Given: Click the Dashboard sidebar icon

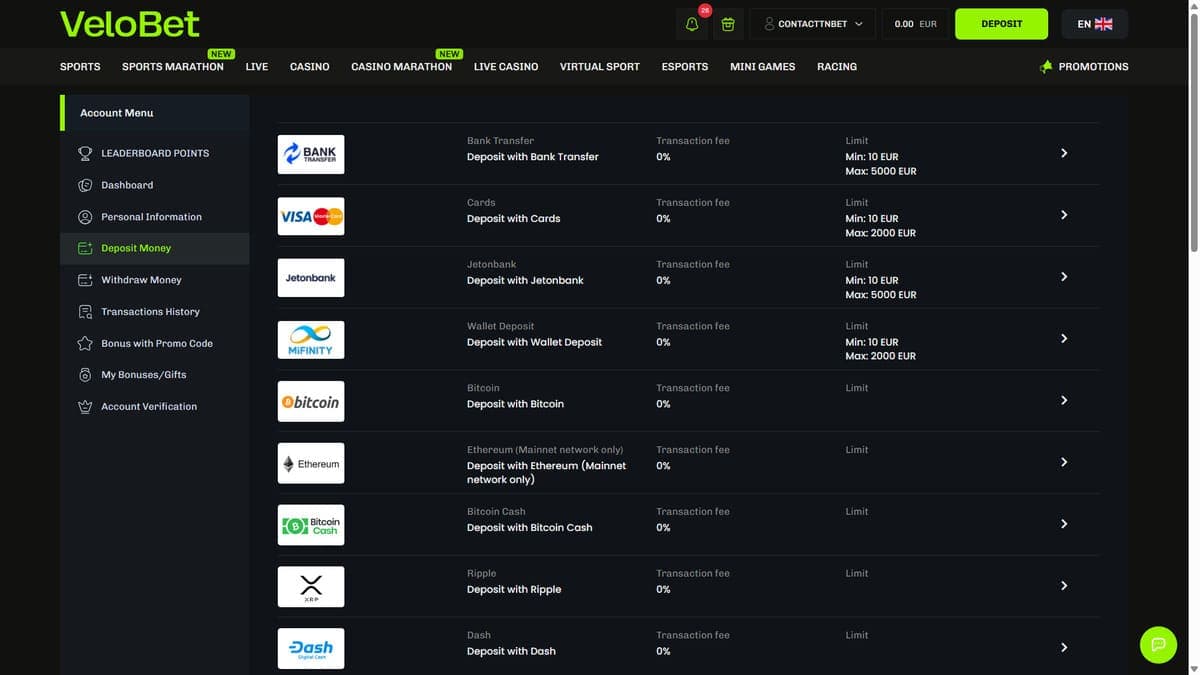Looking at the screenshot, I should coord(85,185).
